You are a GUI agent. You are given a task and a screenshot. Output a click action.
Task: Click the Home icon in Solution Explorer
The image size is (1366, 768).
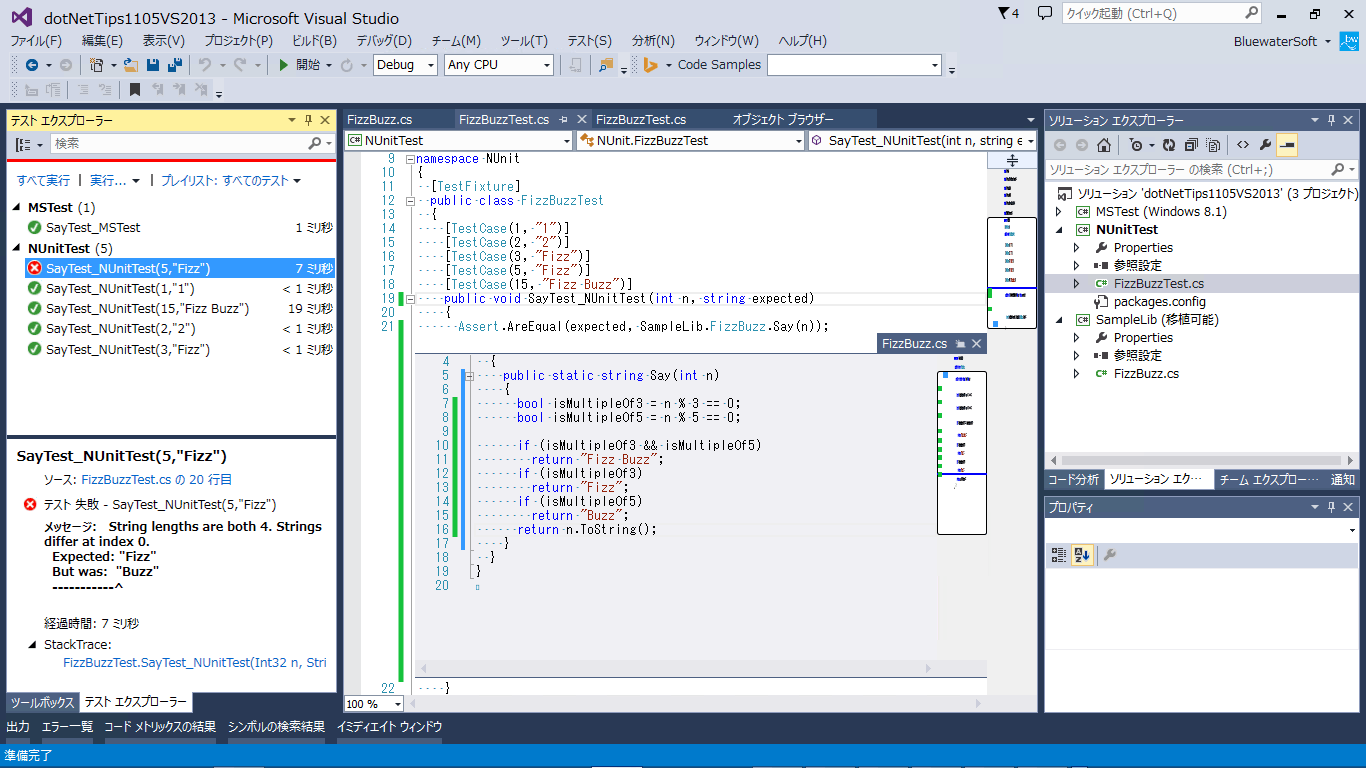coord(1103,145)
